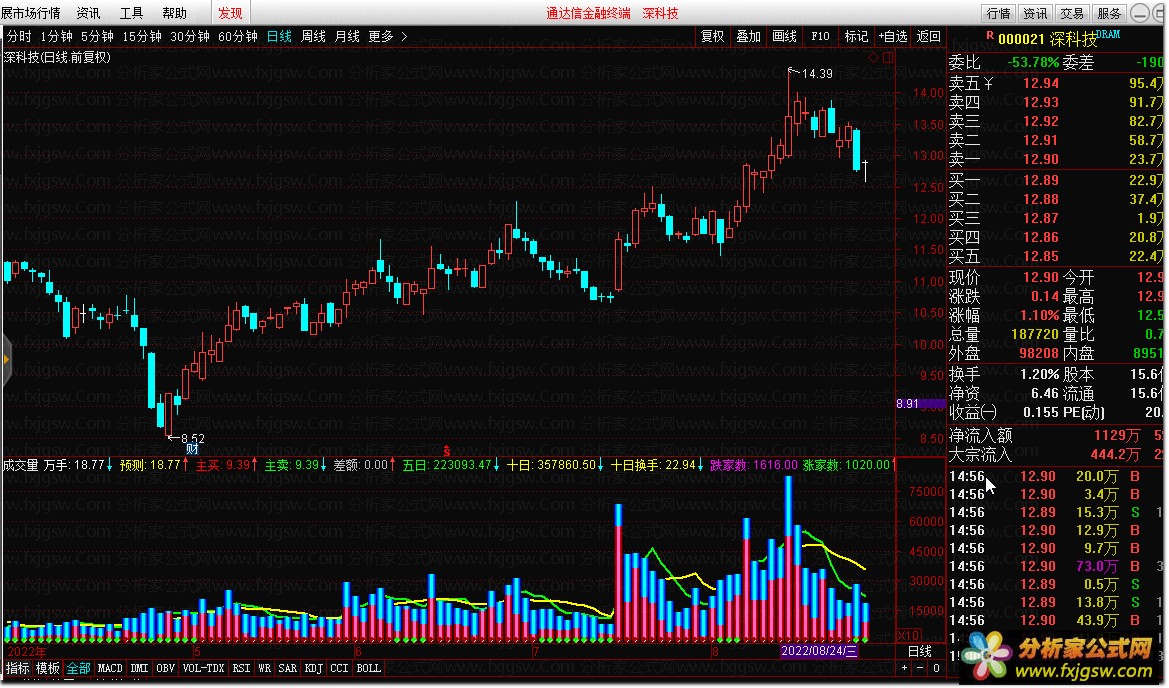The height and width of the screenshot is (688, 1169).
Task: Switch to the 发现 tab
Action: 230,13
